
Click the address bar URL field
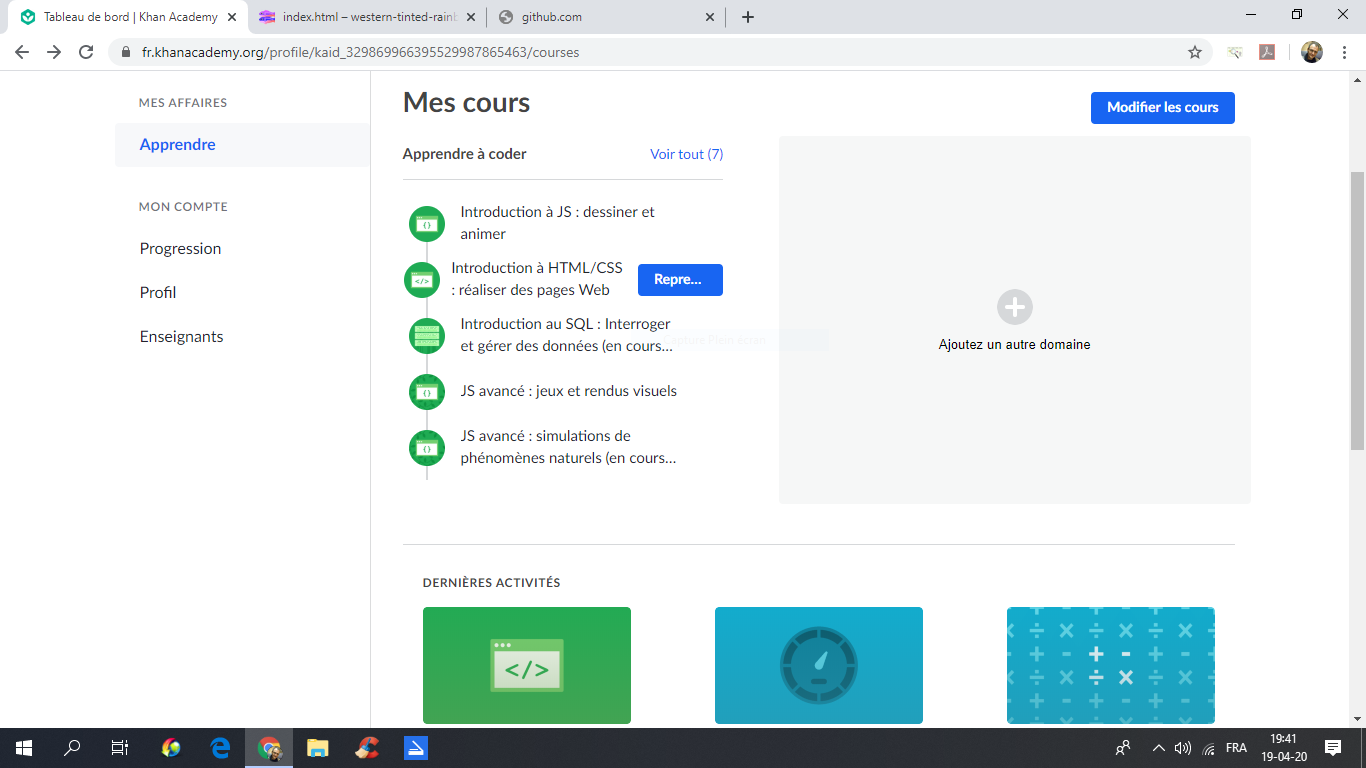pyautogui.click(x=660, y=52)
